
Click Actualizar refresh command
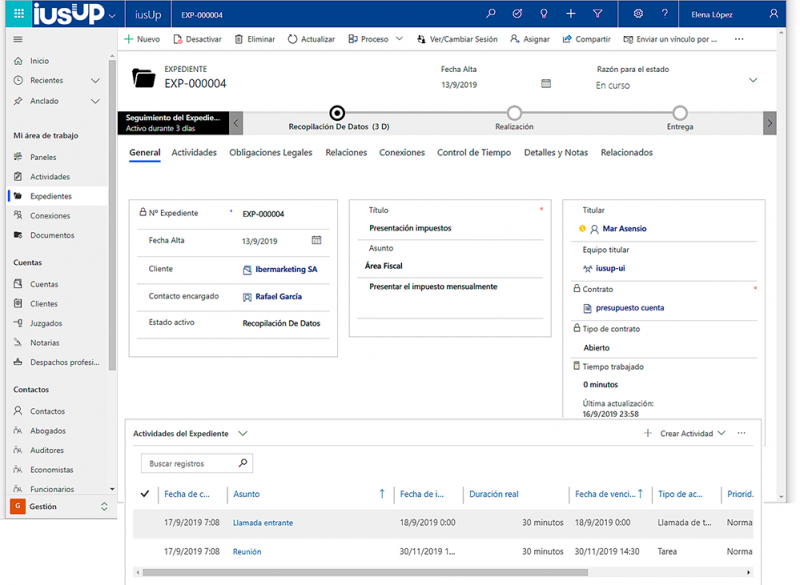(x=311, y=39)
